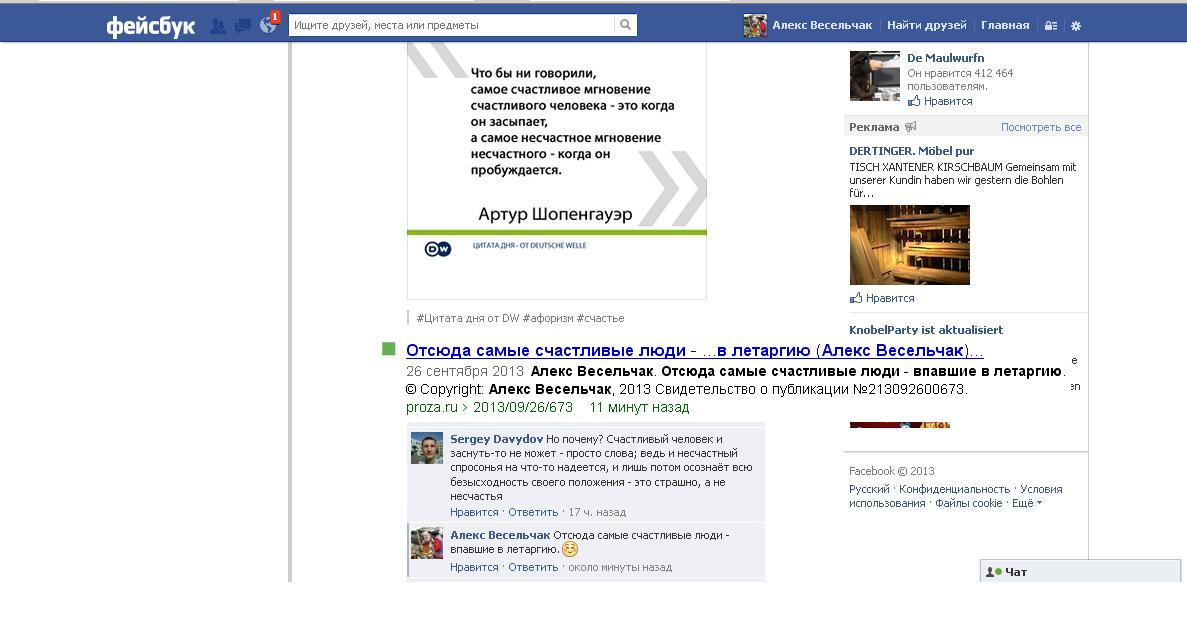Open the proza.ru article title link
Screen dimensions: 1187x618
point(694,351)
